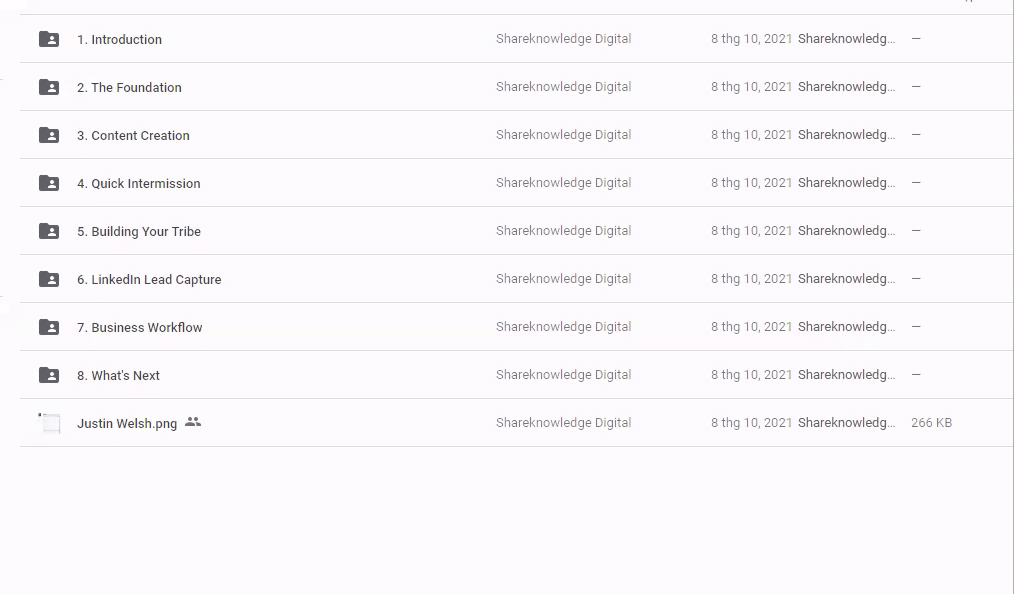Click the folder icon beside 6. LinkedIn Lead Capture

pyautogui.click(x=49, y=279)
